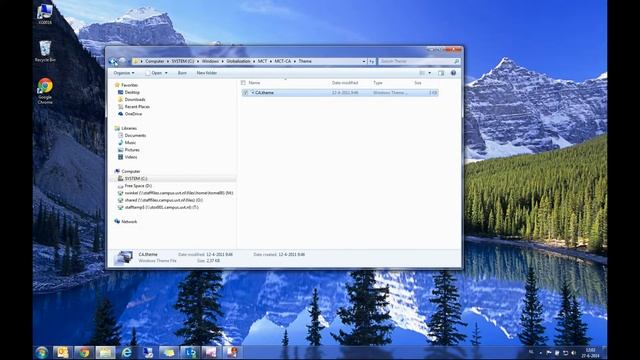Open the Explorer help icon
This screenshot has height=360, width=640.
[453, 73]
